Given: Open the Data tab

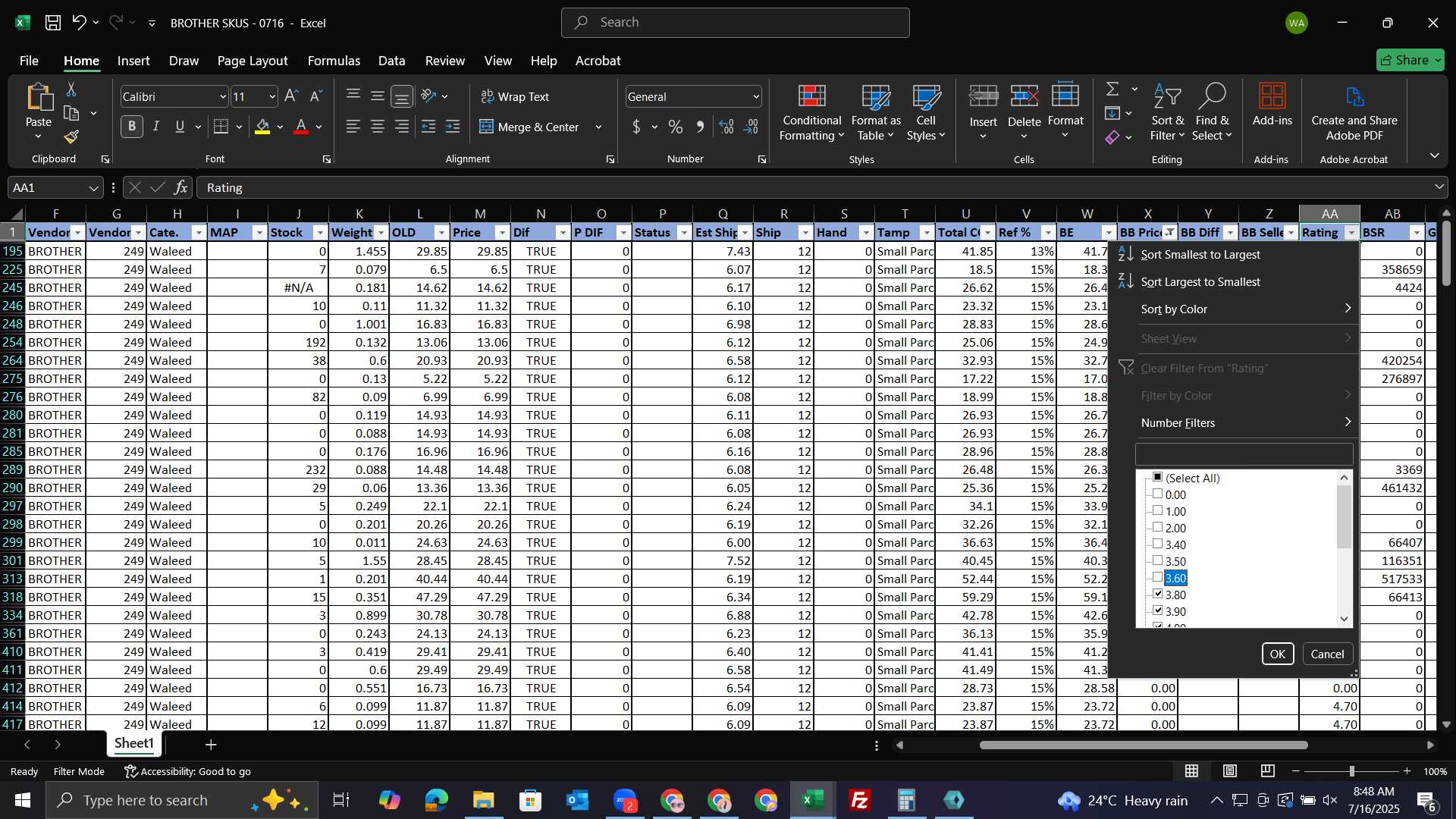Looking at the screenshot, I should (391, 61).
